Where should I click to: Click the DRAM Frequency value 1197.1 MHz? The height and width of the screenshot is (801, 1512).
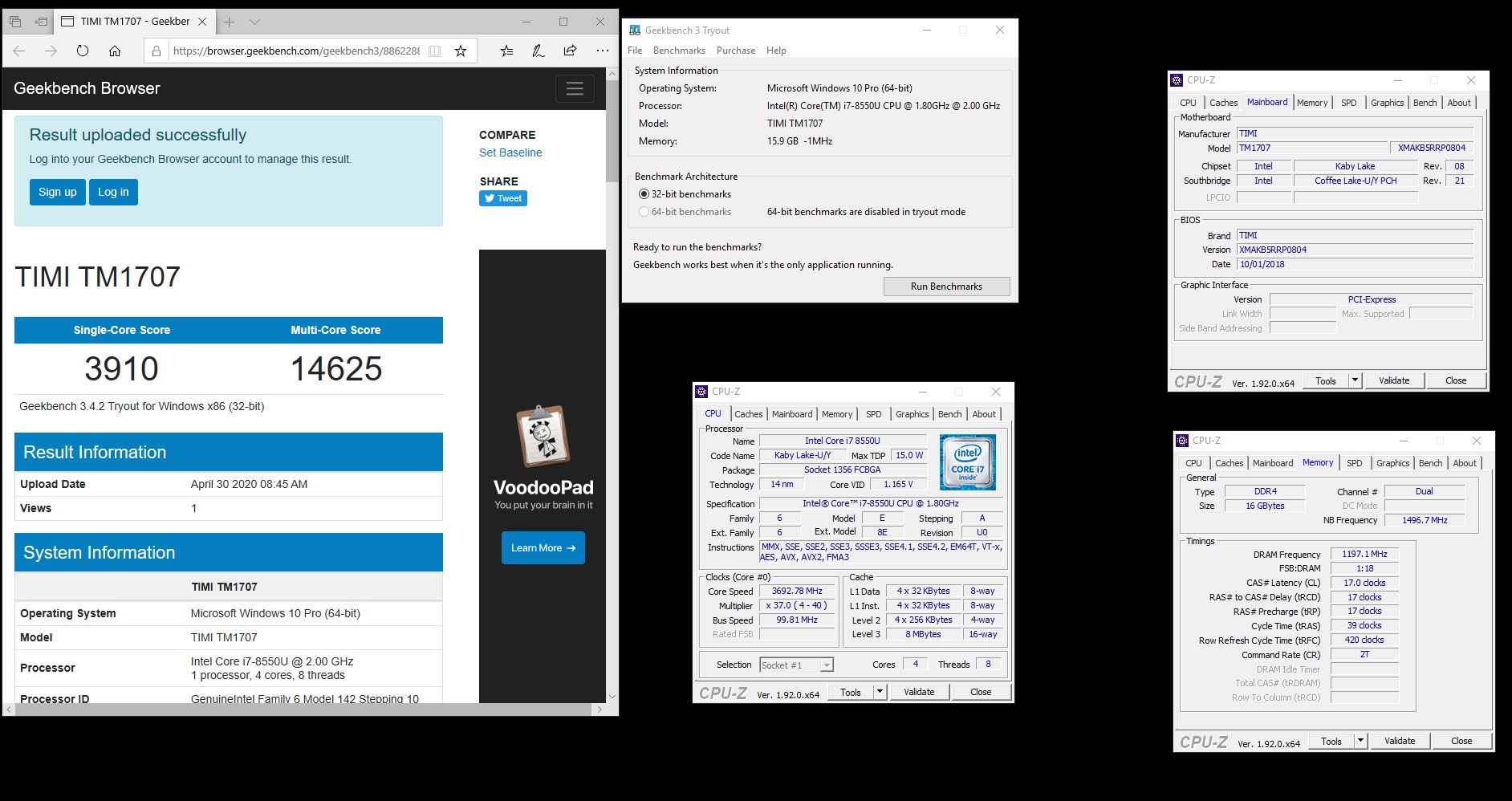(x=1364, y=554)
